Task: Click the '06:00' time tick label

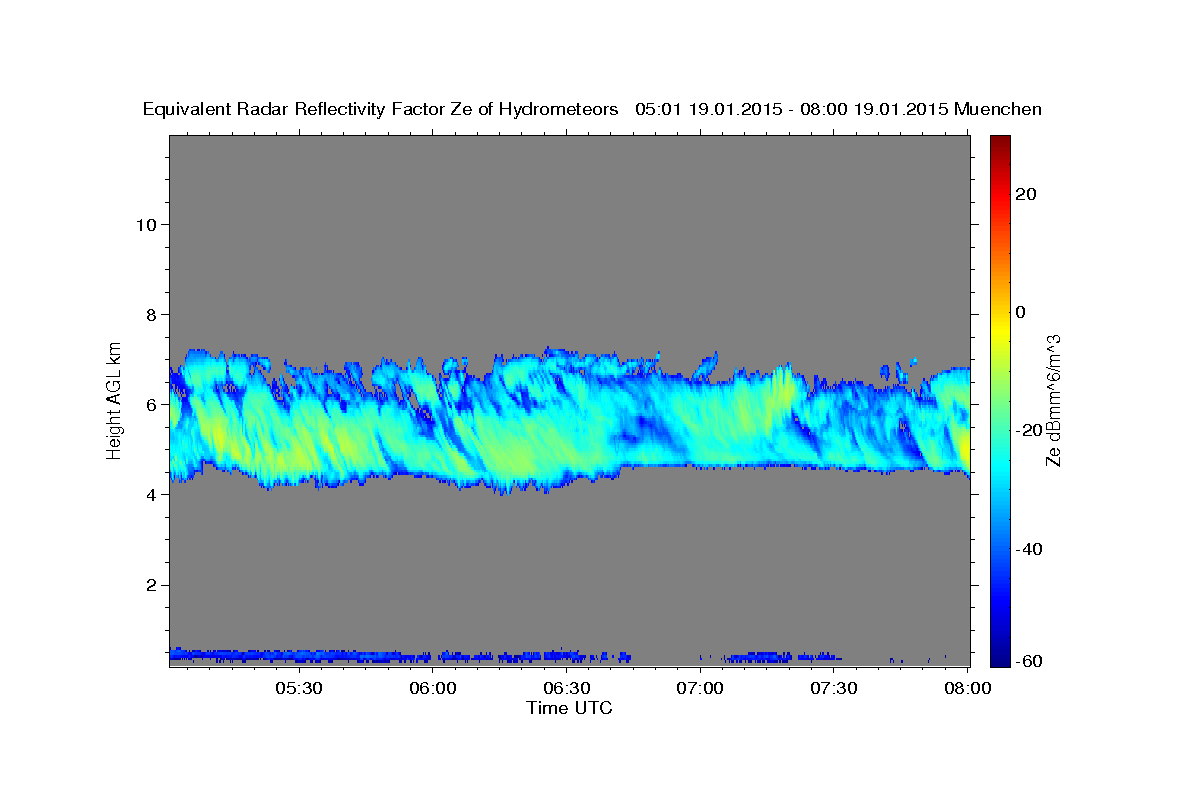Action: click(x=433, y=689)
